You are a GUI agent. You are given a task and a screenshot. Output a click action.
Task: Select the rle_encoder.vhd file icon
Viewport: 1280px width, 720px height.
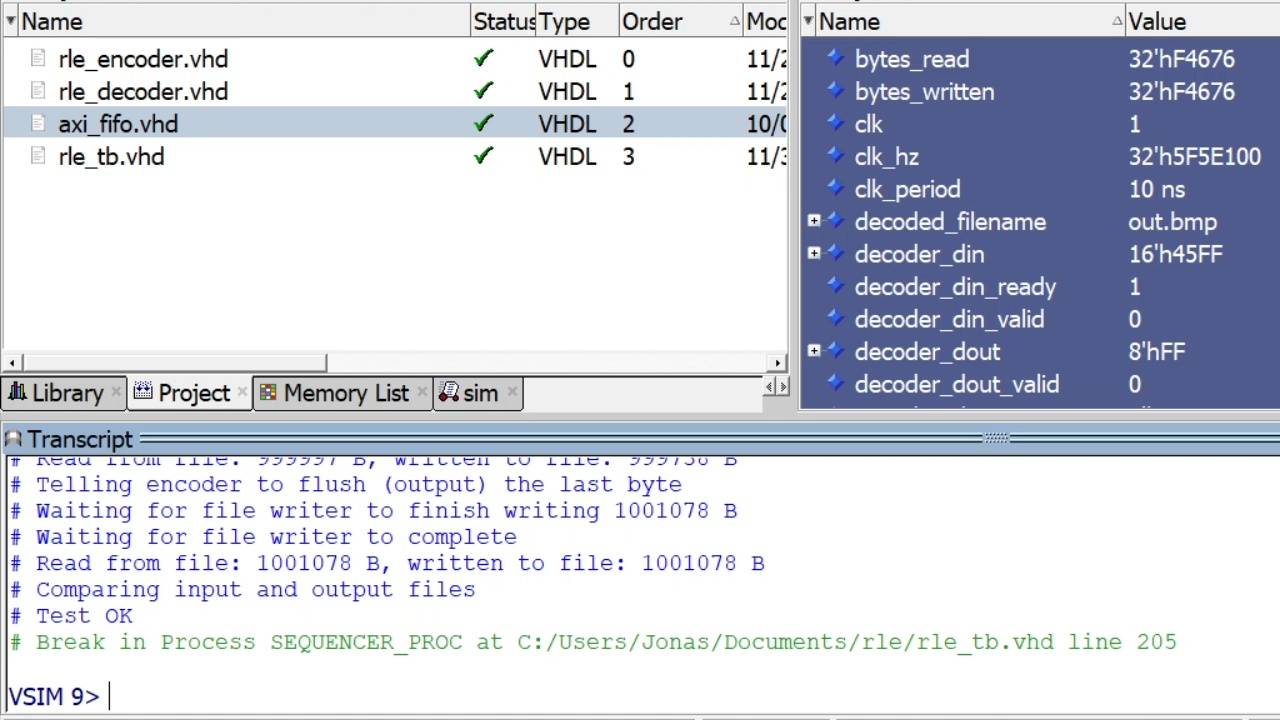coord(38,59)
